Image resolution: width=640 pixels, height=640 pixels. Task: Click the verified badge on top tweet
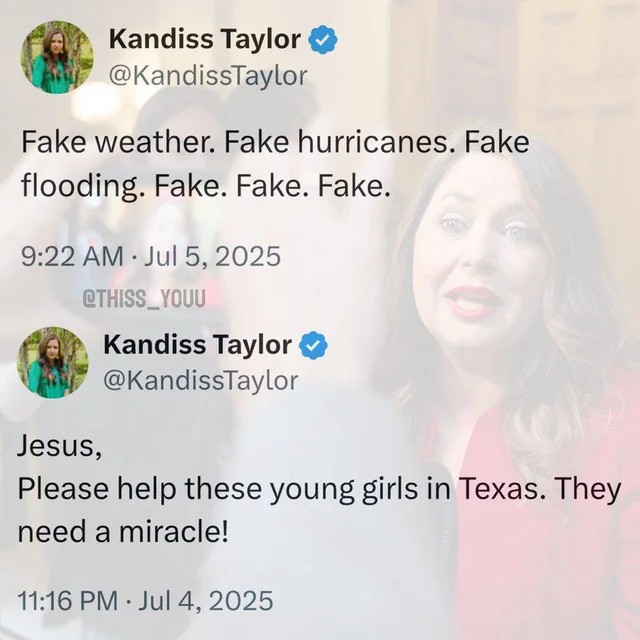point(324,39)
